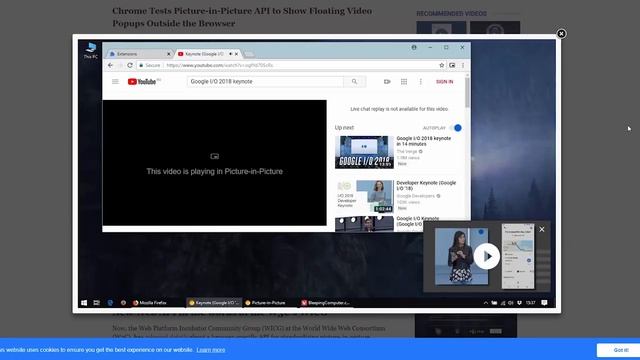
Task: Close the image lightbox overlay
Action: (x=561, y=34)
